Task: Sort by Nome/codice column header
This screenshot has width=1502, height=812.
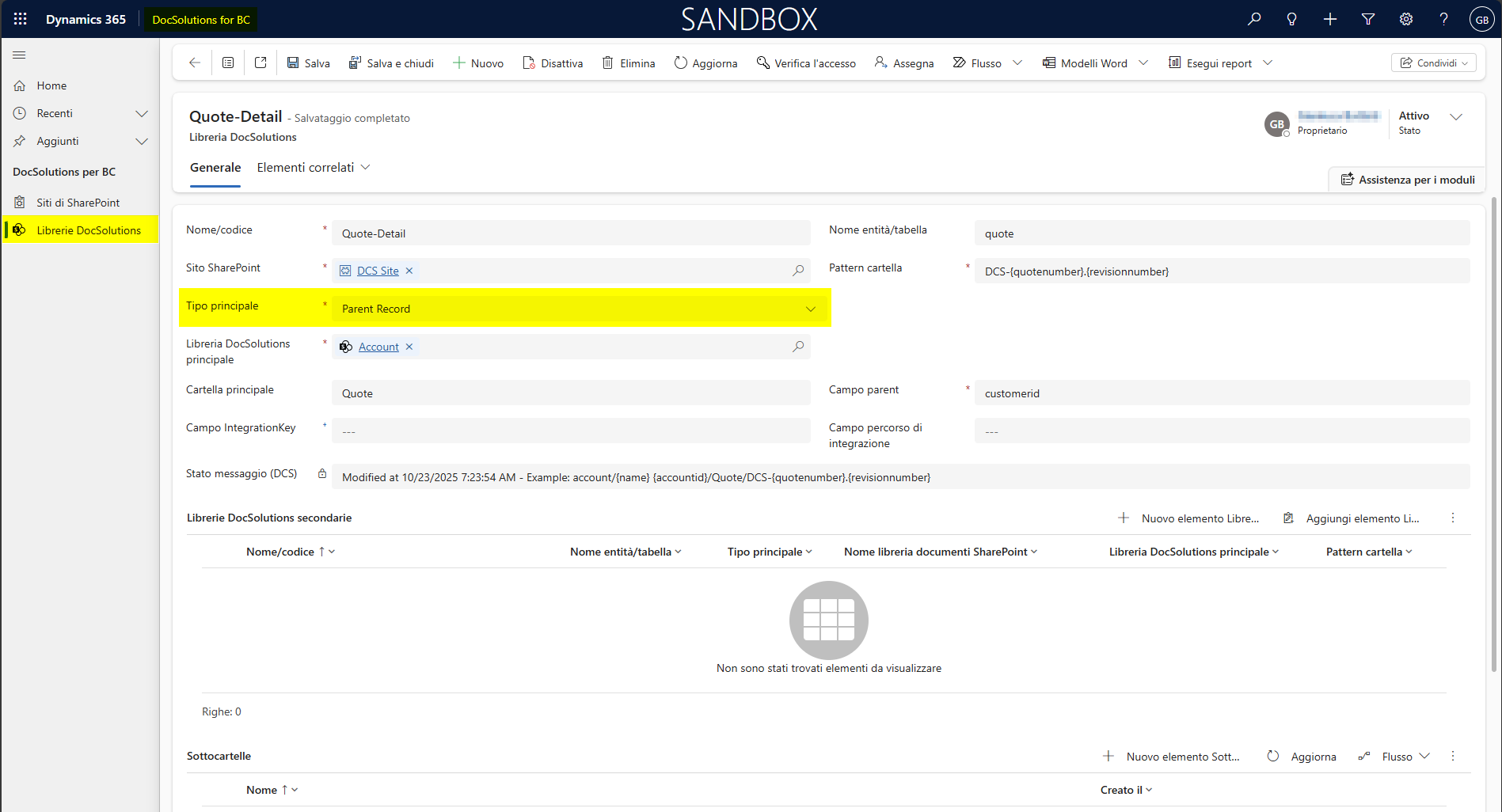Action: pos(280,552)
